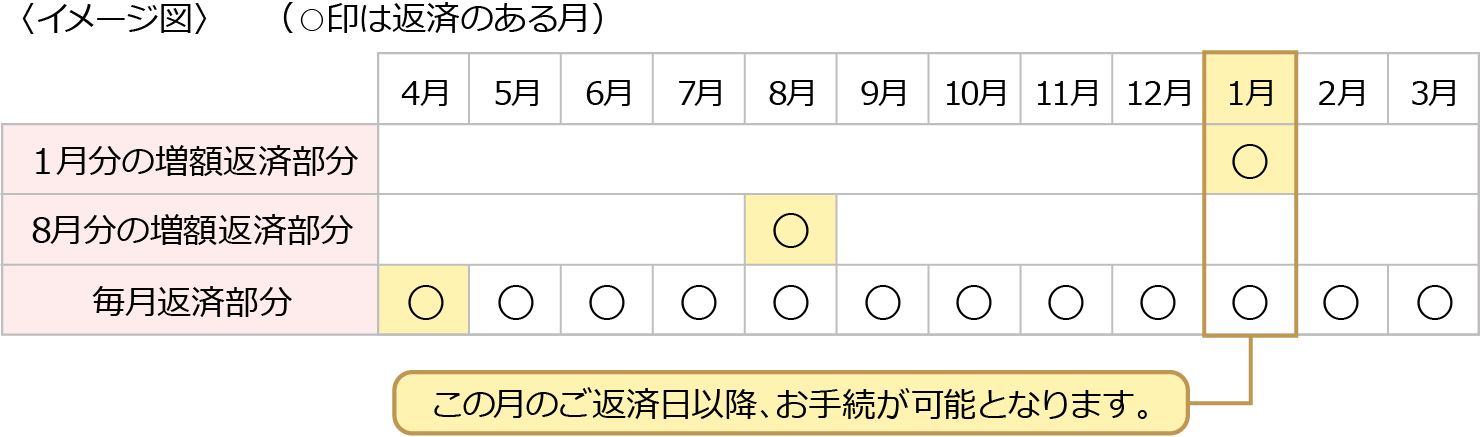Screen dimensions: 1480x437
Task: Click the この月のご返済日以降 callout box
Action: pyautogui.click(x=790, y=404)
